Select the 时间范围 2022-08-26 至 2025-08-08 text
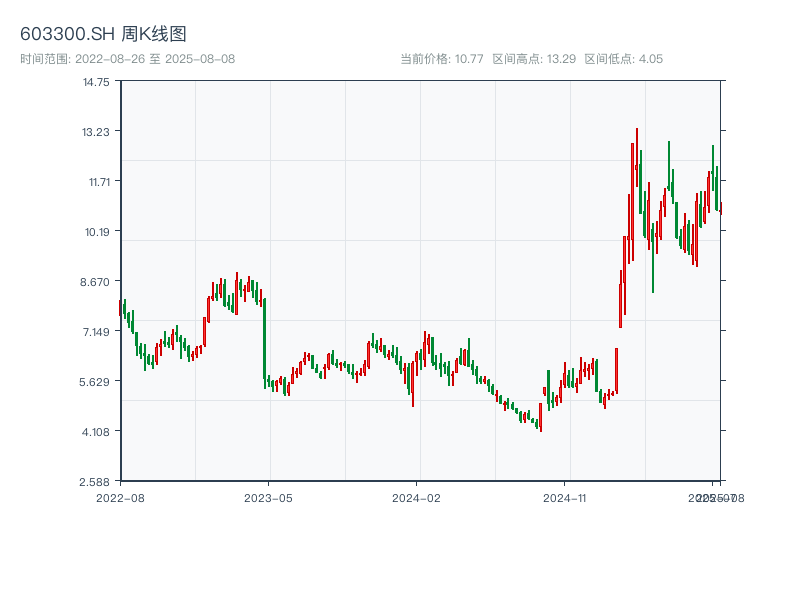Screen dimensions: 800x600 [128, 59]
